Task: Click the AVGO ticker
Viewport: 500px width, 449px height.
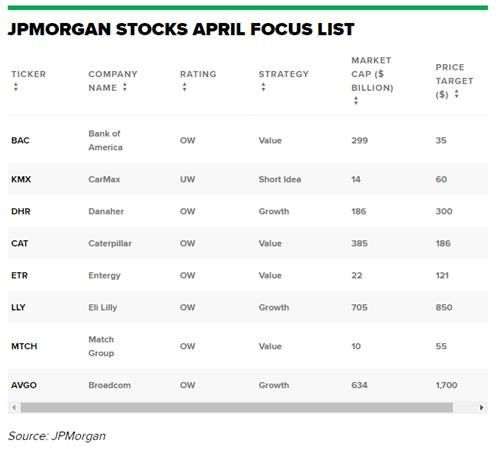Action: (x=24, y=385)
